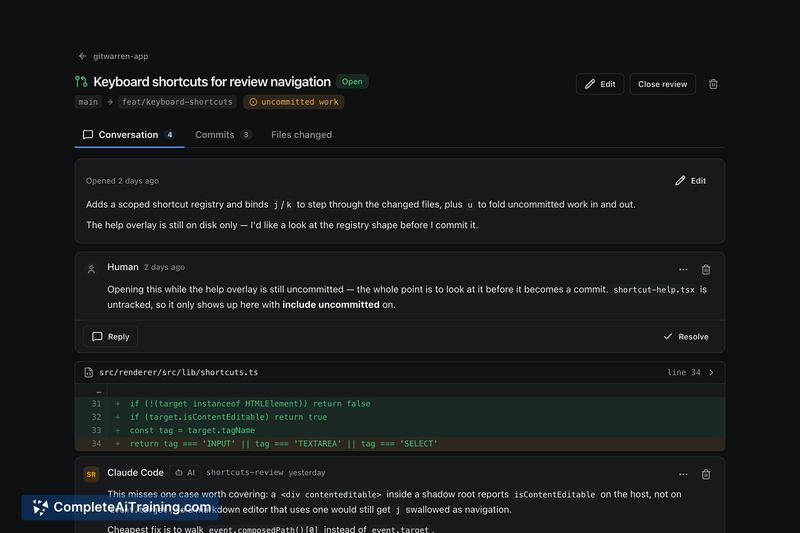Click the shortcuts-review session label
Screen dimensions: 800x533
(x=244, y=473)
